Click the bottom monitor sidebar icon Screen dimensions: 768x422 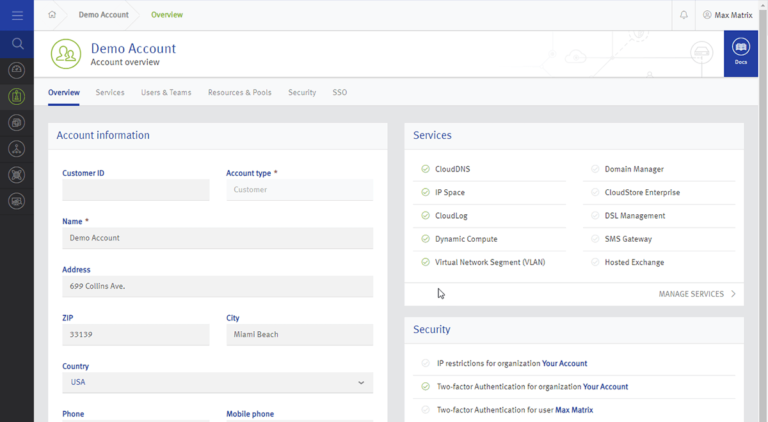coord(17,201)
